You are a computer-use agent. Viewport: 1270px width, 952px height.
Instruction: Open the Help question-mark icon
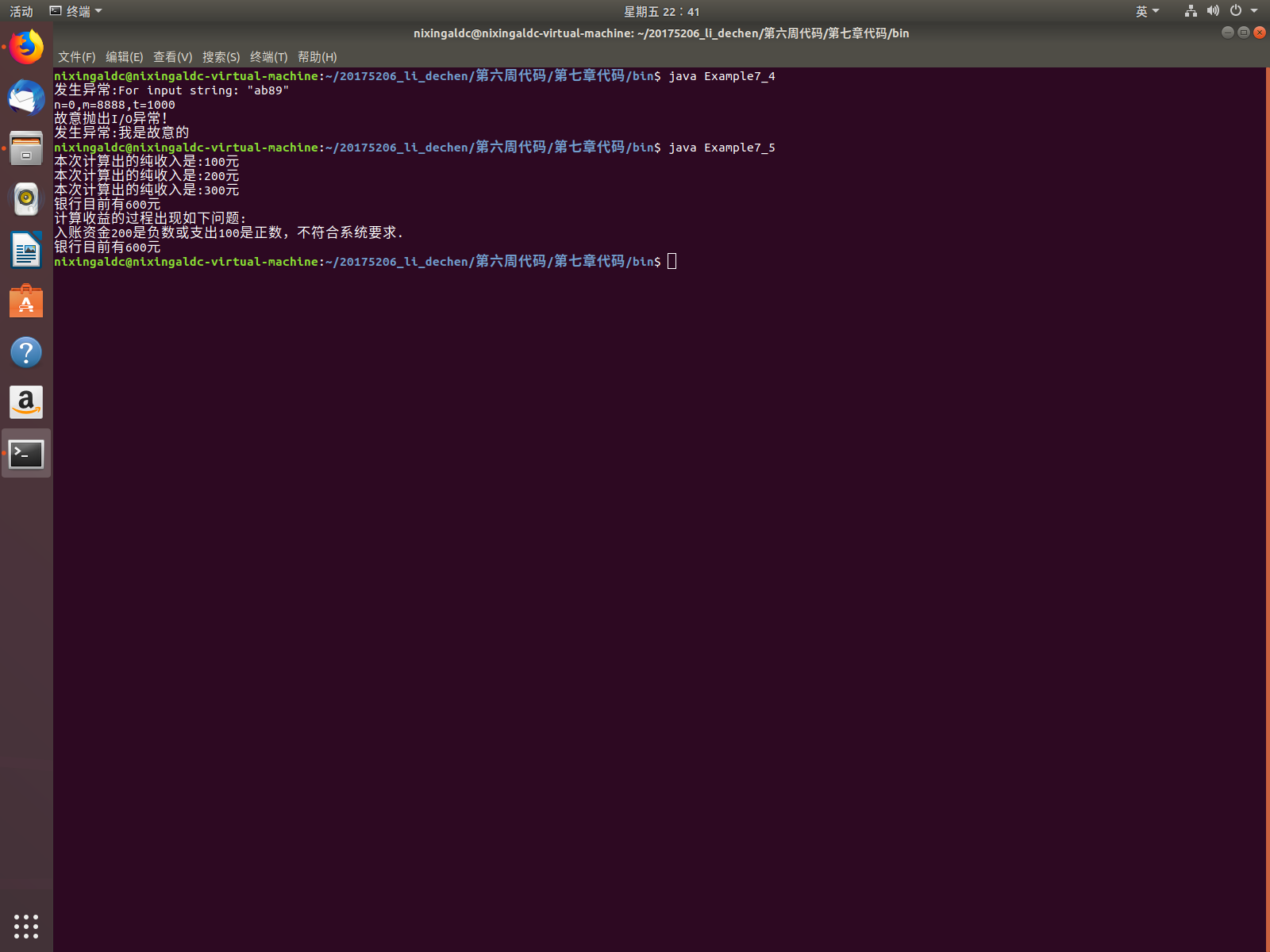click(26, 352)
